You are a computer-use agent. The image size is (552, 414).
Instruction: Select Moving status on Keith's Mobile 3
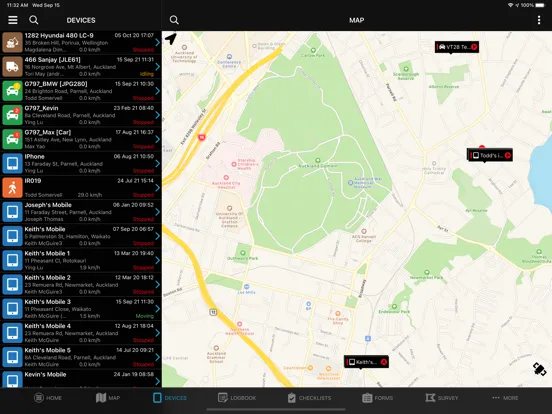[x=145, y=316]
